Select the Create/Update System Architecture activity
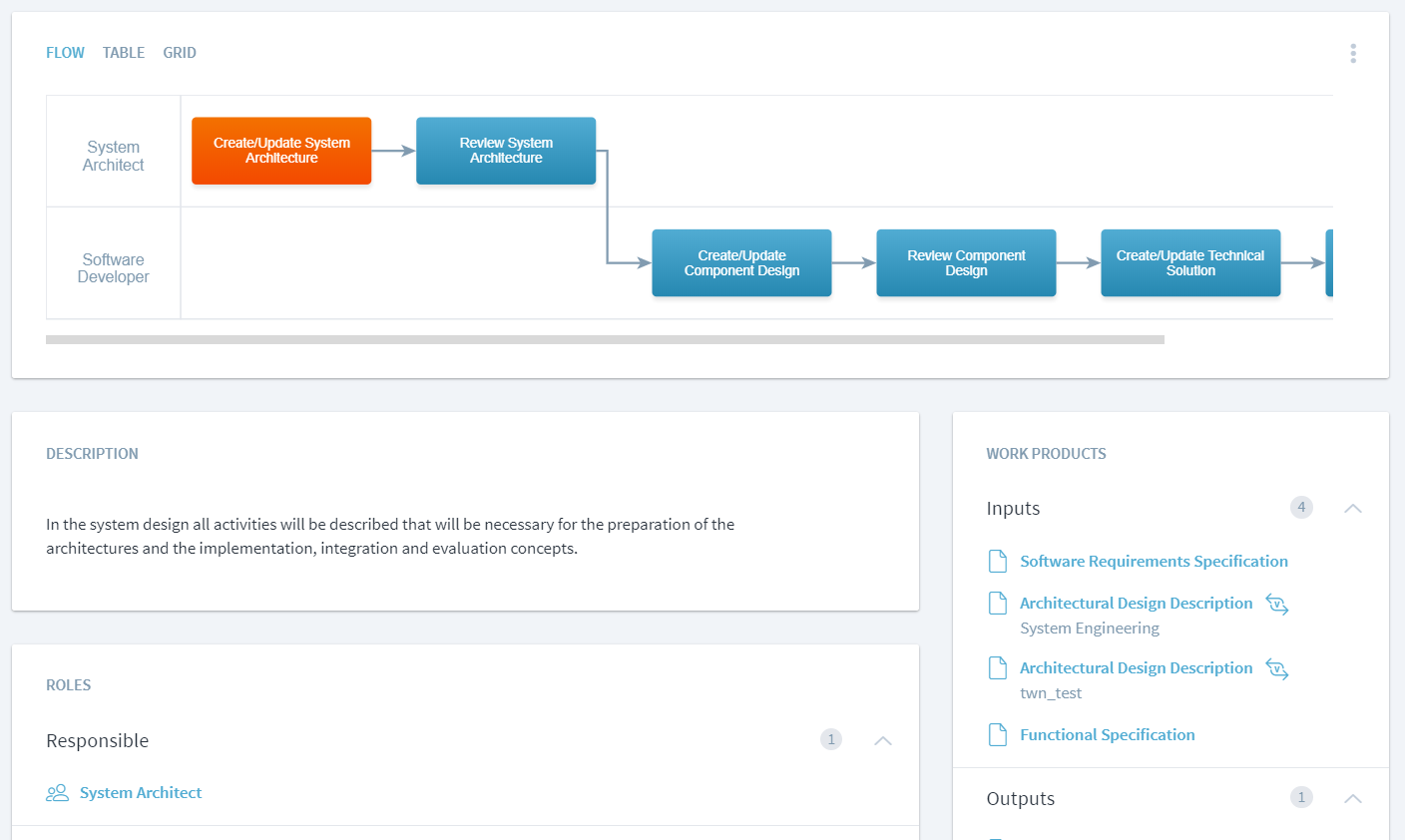1405x840 pixels. pyautogui.click(x=281, y=151)
